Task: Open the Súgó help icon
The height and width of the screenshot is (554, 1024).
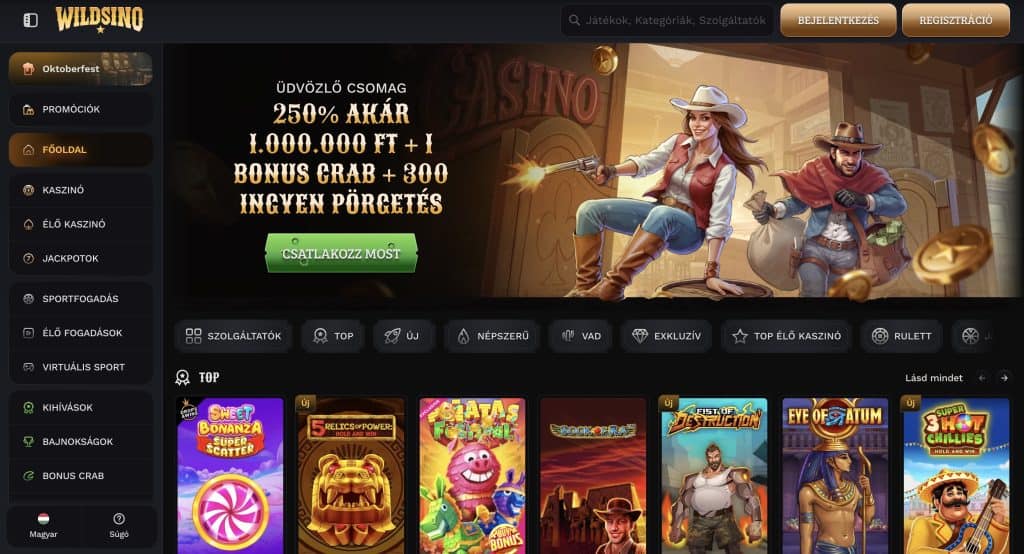Action: click(x=119, y=525)
